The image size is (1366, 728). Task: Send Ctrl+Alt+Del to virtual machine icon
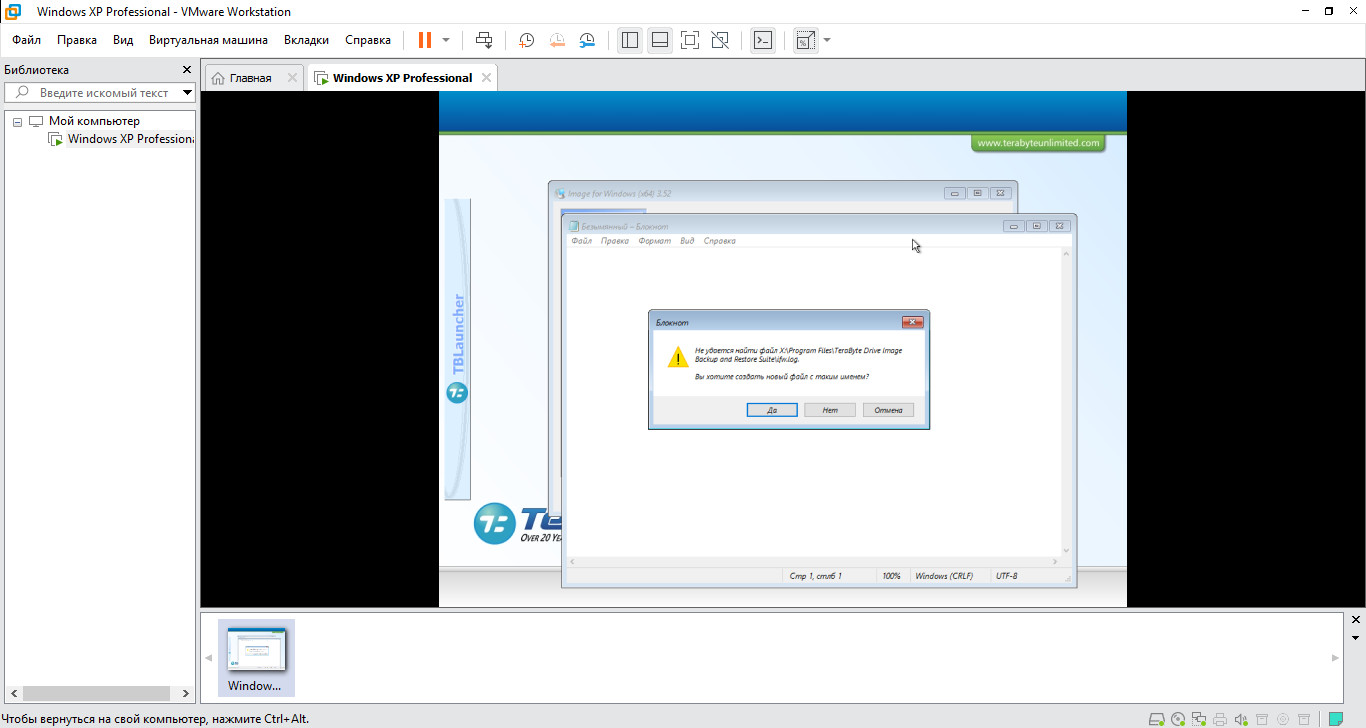click(x=484, y=40)
